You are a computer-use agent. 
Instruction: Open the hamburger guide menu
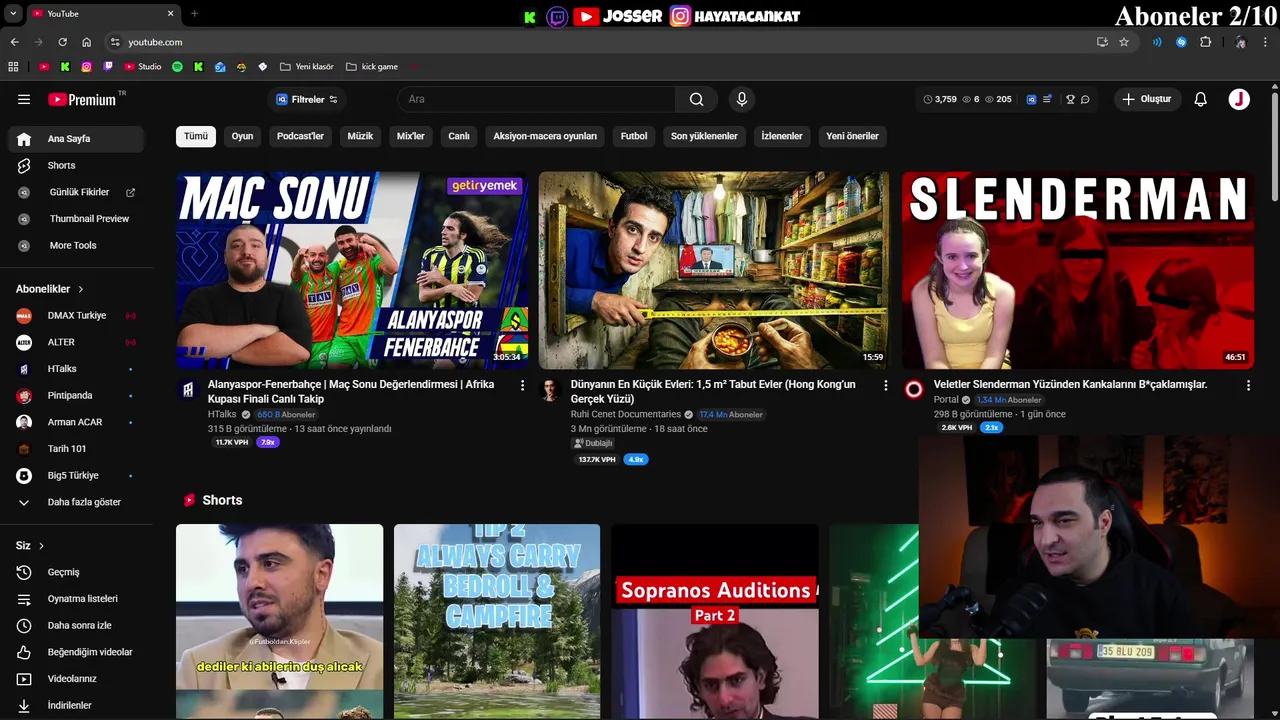24,99
